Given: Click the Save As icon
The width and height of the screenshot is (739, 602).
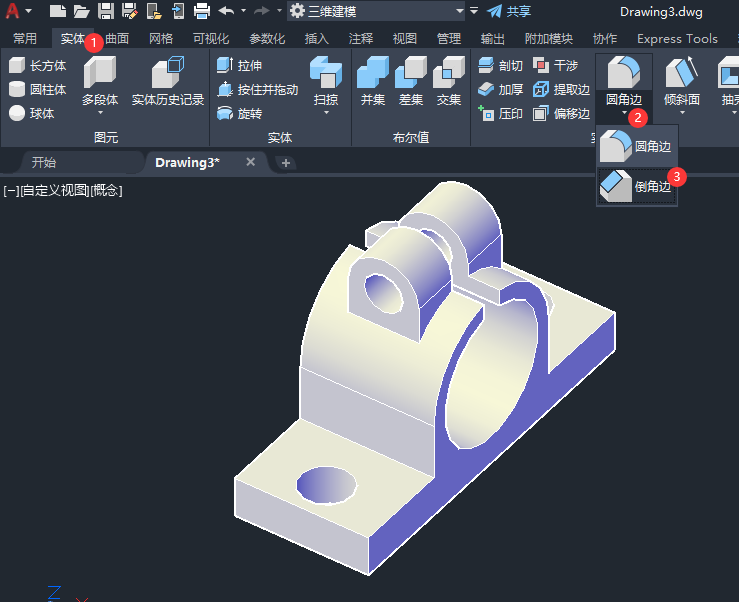Looking at the screenshot, I should (x=130, y=11).
